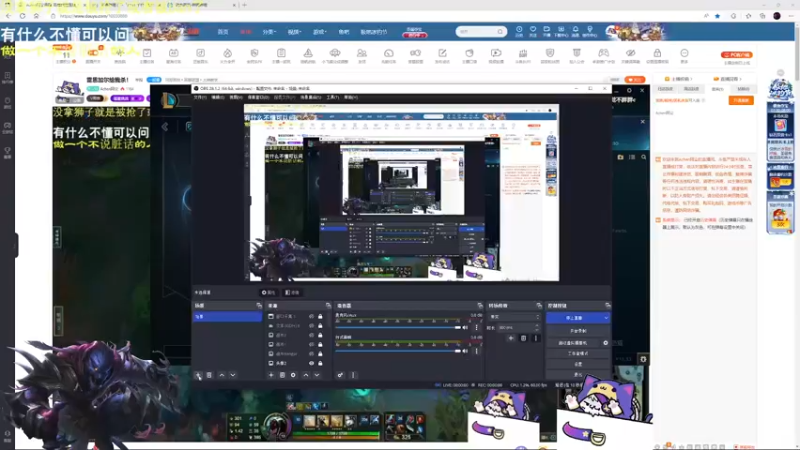Toggle lock on the first source row

click(x=320, y=316)
